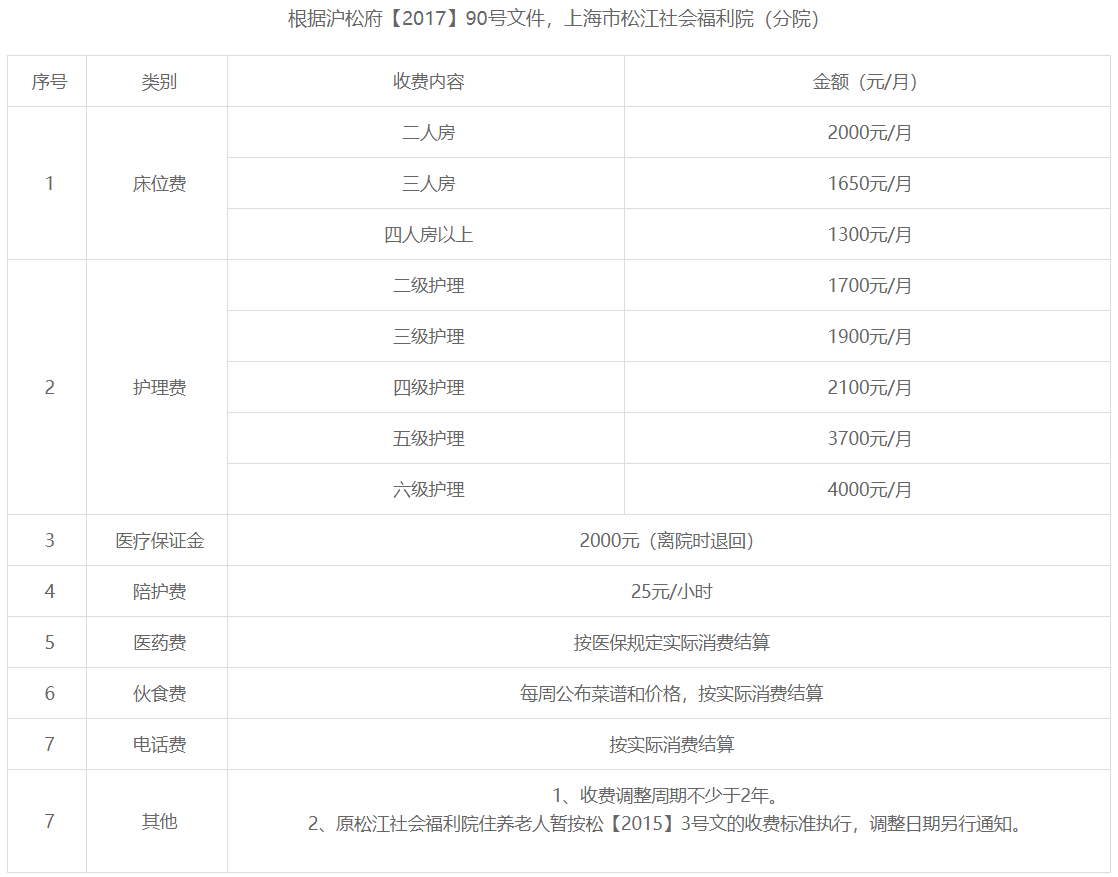Click the title text 根据沪松府【2017】90号文件
Image resolution: width=1118 pixels, height=877 pixels.
click(x=416, y=19)
